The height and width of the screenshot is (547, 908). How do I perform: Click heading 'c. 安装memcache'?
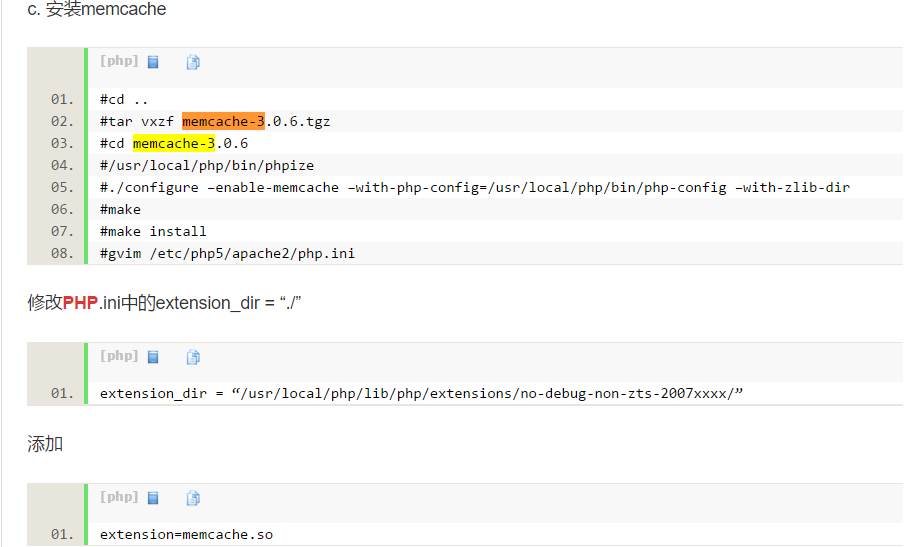(x=97, y=9)
